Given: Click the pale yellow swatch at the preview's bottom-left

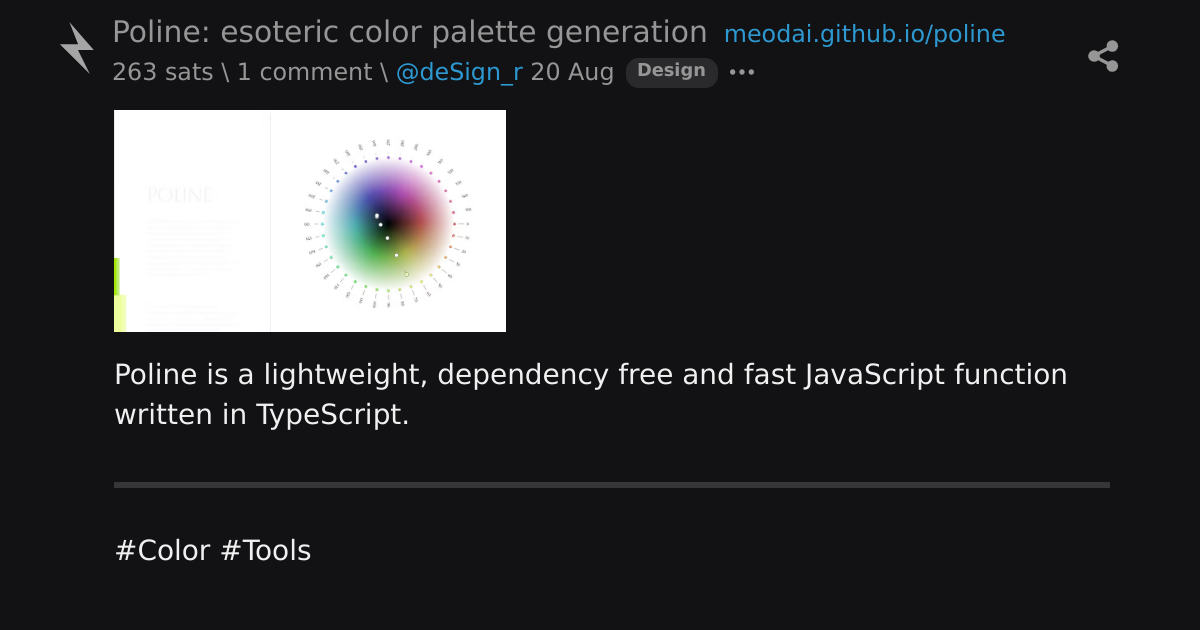Looking at the screenshot, I should tap(120, 314).
